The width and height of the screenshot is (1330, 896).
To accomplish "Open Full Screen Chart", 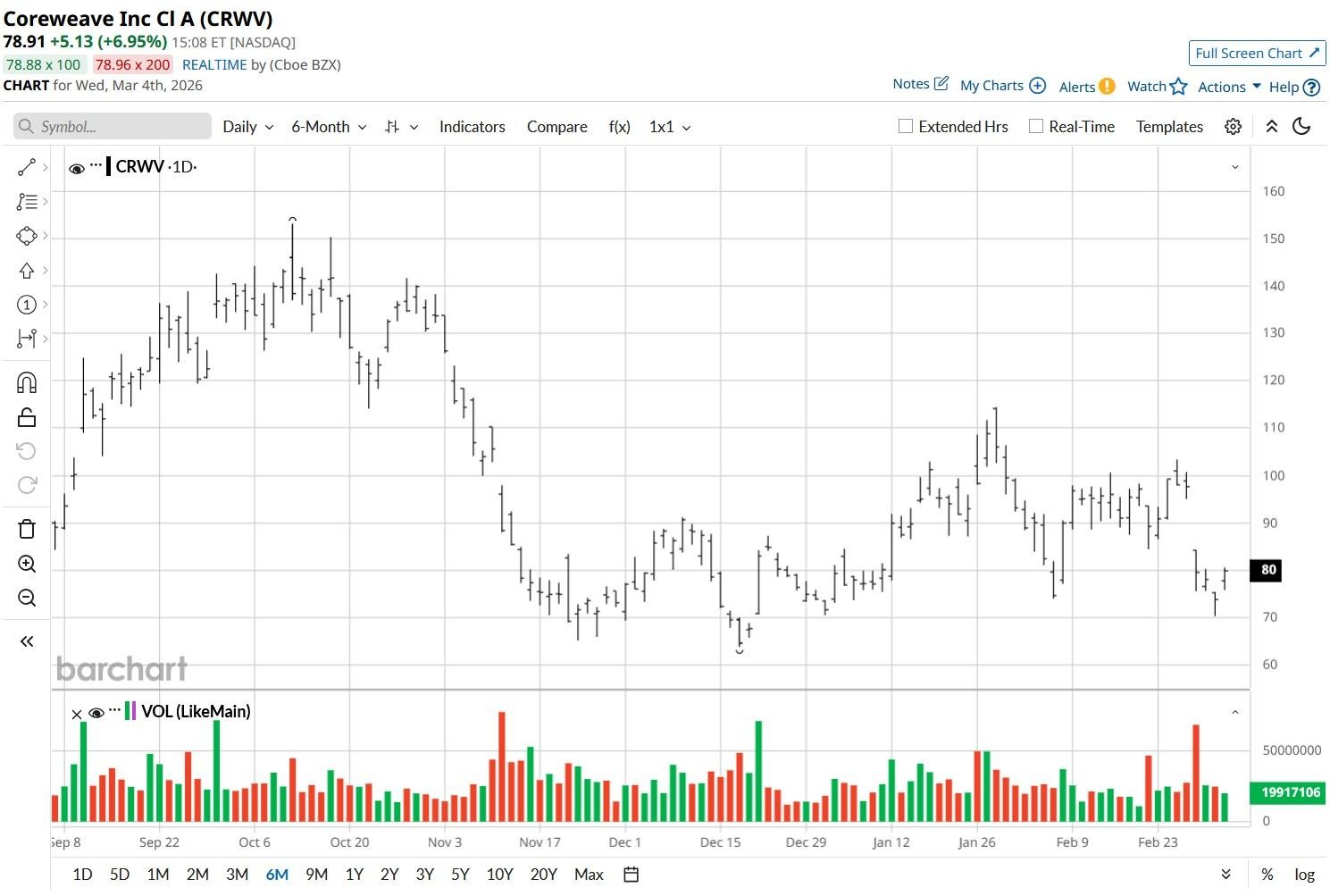I will point(1257,54).
